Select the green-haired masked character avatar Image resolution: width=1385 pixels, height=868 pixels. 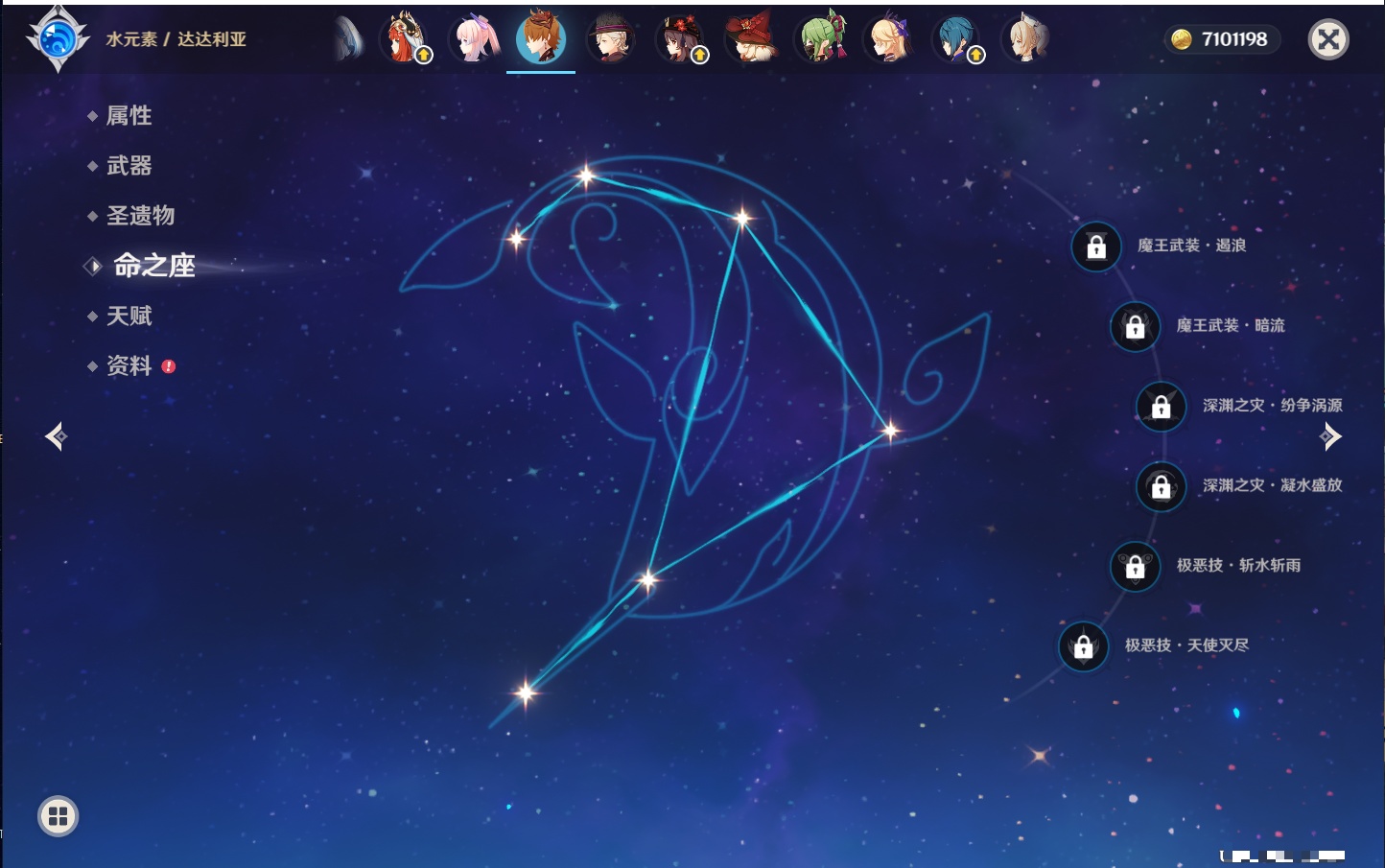(x=822, y=39)
